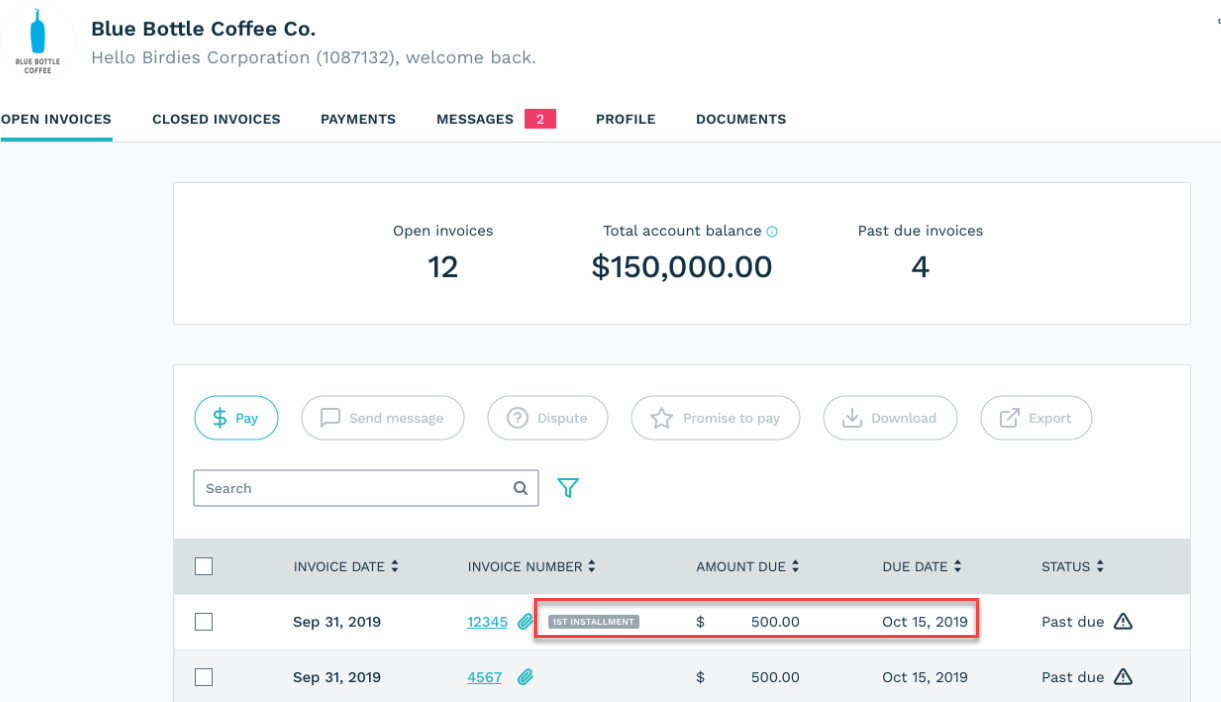The image size is (1221, 702).
Task: Click warning icon on invoice 12345 row
Action: [x=1123, y=622]
